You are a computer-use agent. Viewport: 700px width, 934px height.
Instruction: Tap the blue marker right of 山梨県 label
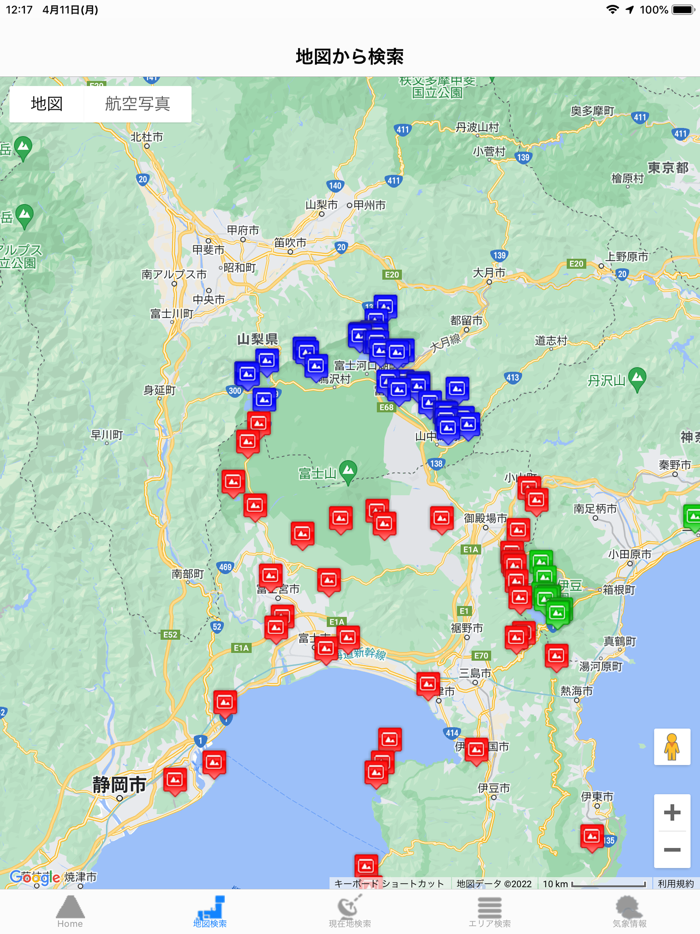click(267, 361)
